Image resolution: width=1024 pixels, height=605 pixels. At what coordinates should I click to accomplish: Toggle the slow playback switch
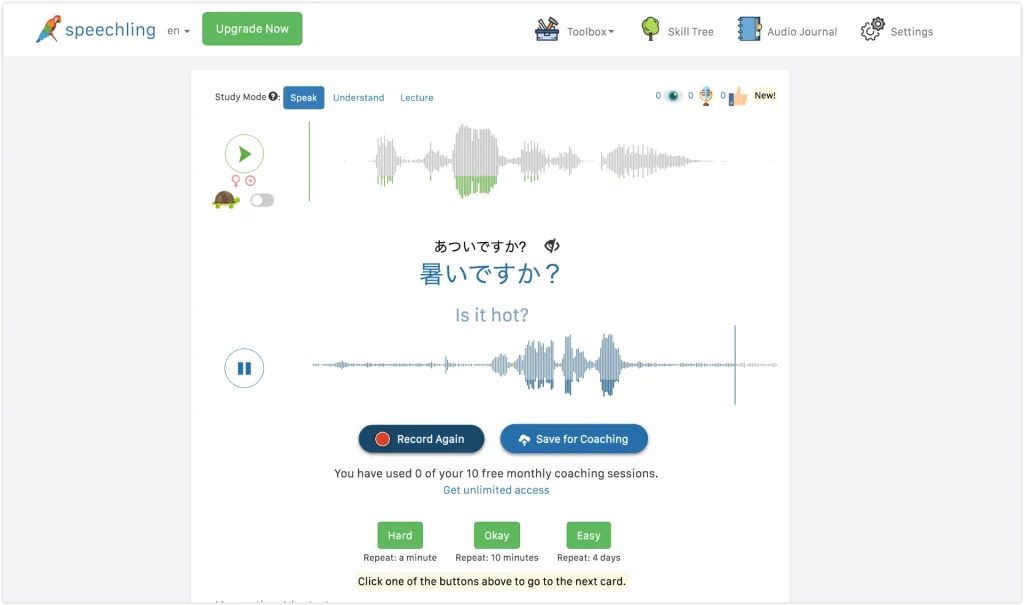pos(262,200)
